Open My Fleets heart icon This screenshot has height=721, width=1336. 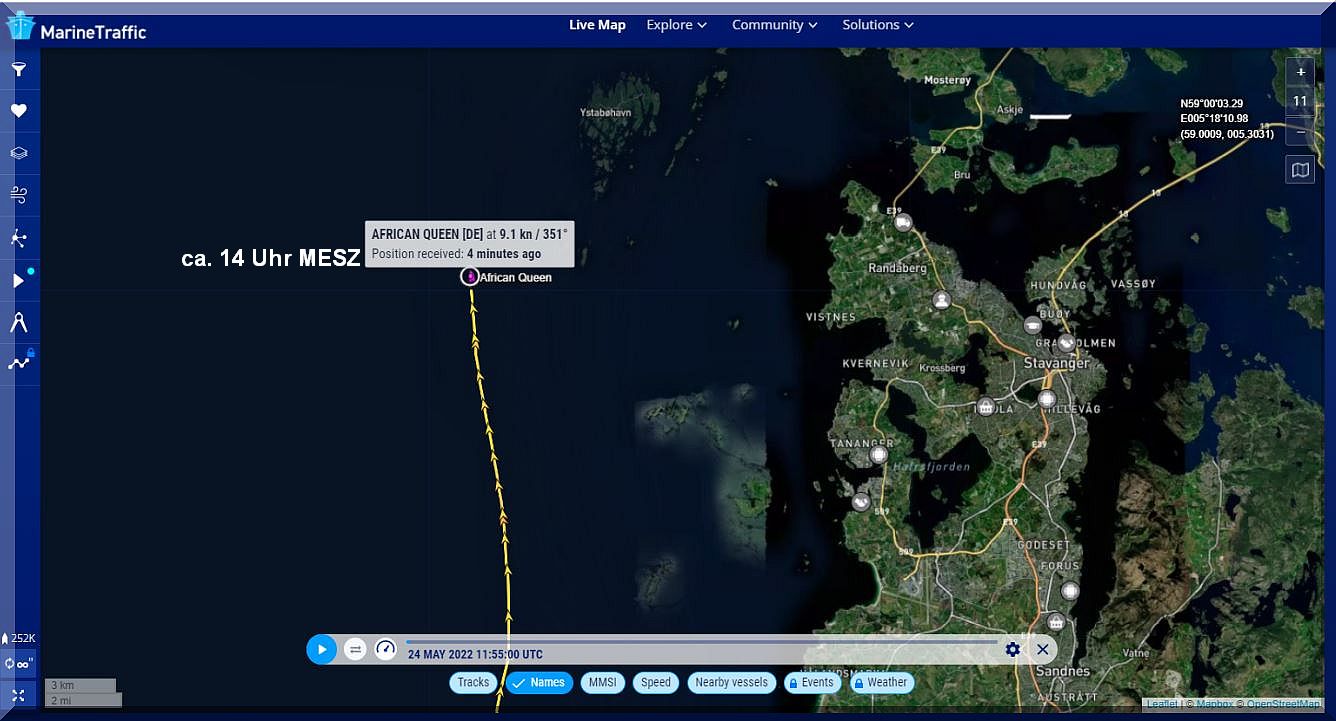[18, 111]
